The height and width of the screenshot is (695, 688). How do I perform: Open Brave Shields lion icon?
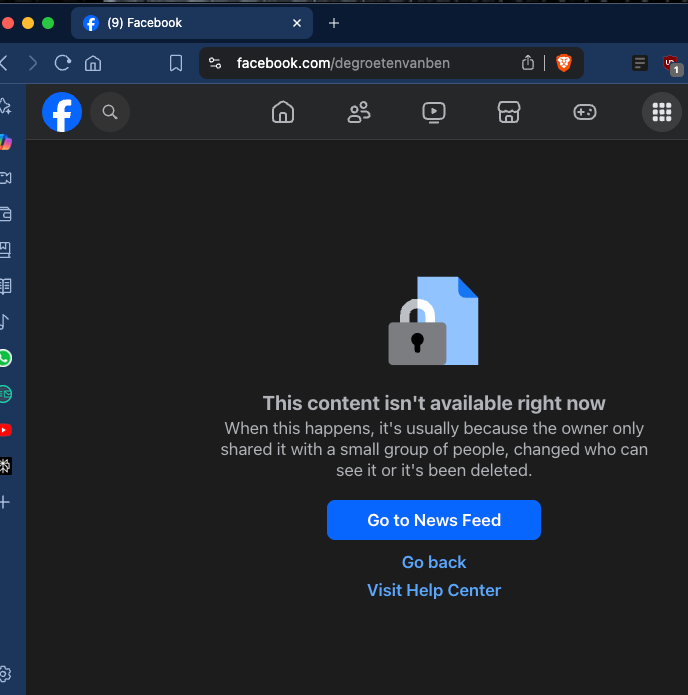coord(564,63)
